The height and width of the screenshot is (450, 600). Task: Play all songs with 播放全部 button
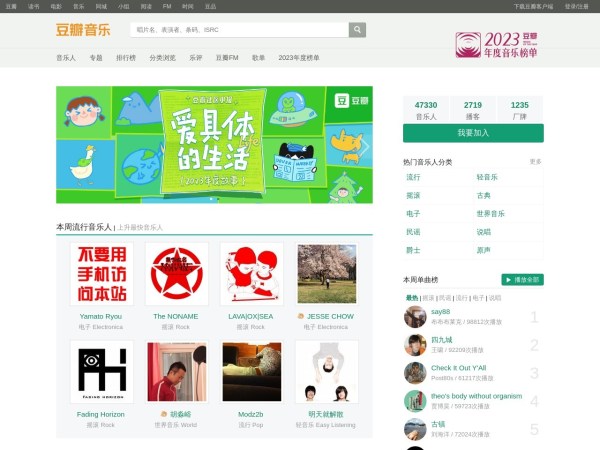click(x=522, y=280)
